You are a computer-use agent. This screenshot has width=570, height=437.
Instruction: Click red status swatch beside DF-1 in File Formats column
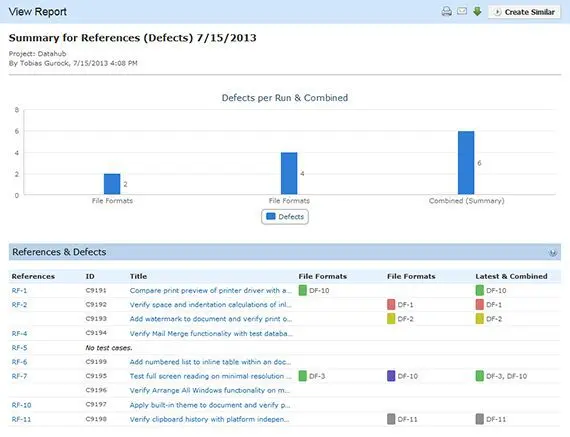391,304
